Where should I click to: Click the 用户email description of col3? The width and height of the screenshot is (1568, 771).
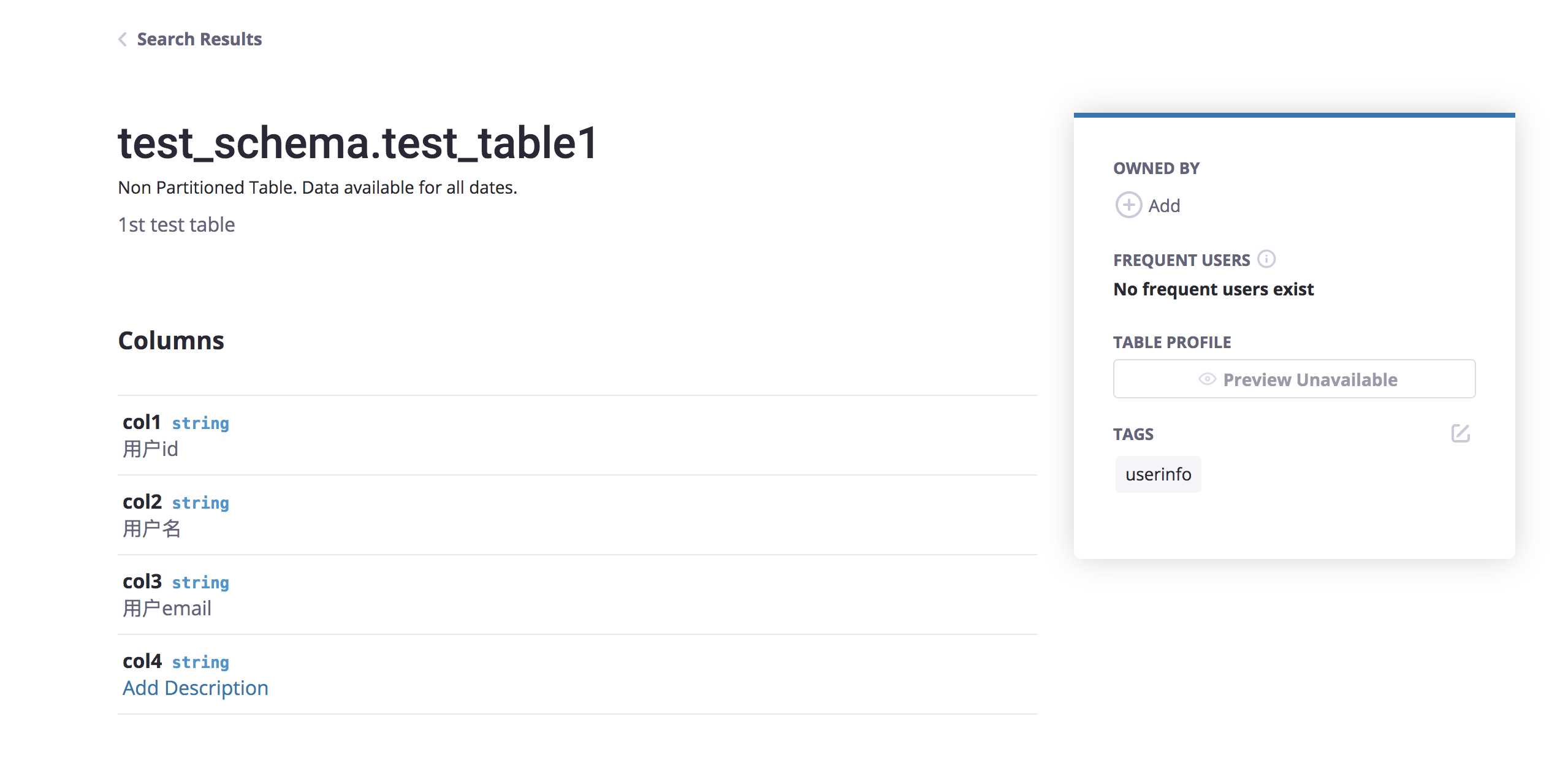pos(167,609)
